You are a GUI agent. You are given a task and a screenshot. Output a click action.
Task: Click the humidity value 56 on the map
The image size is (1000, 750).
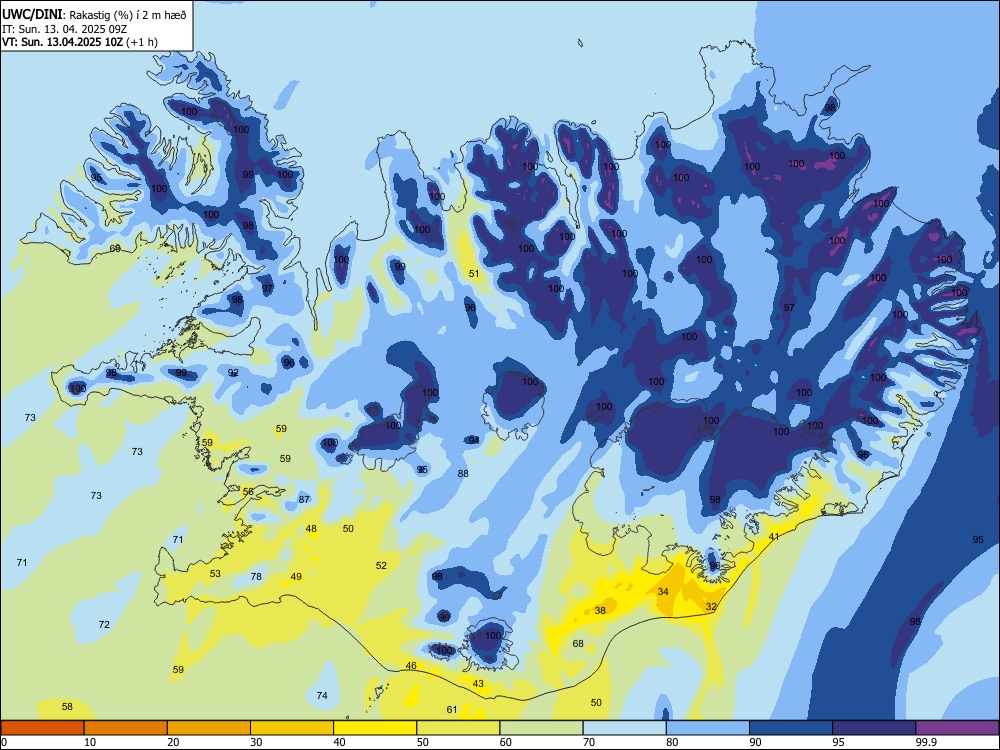(x=248, y=491)
